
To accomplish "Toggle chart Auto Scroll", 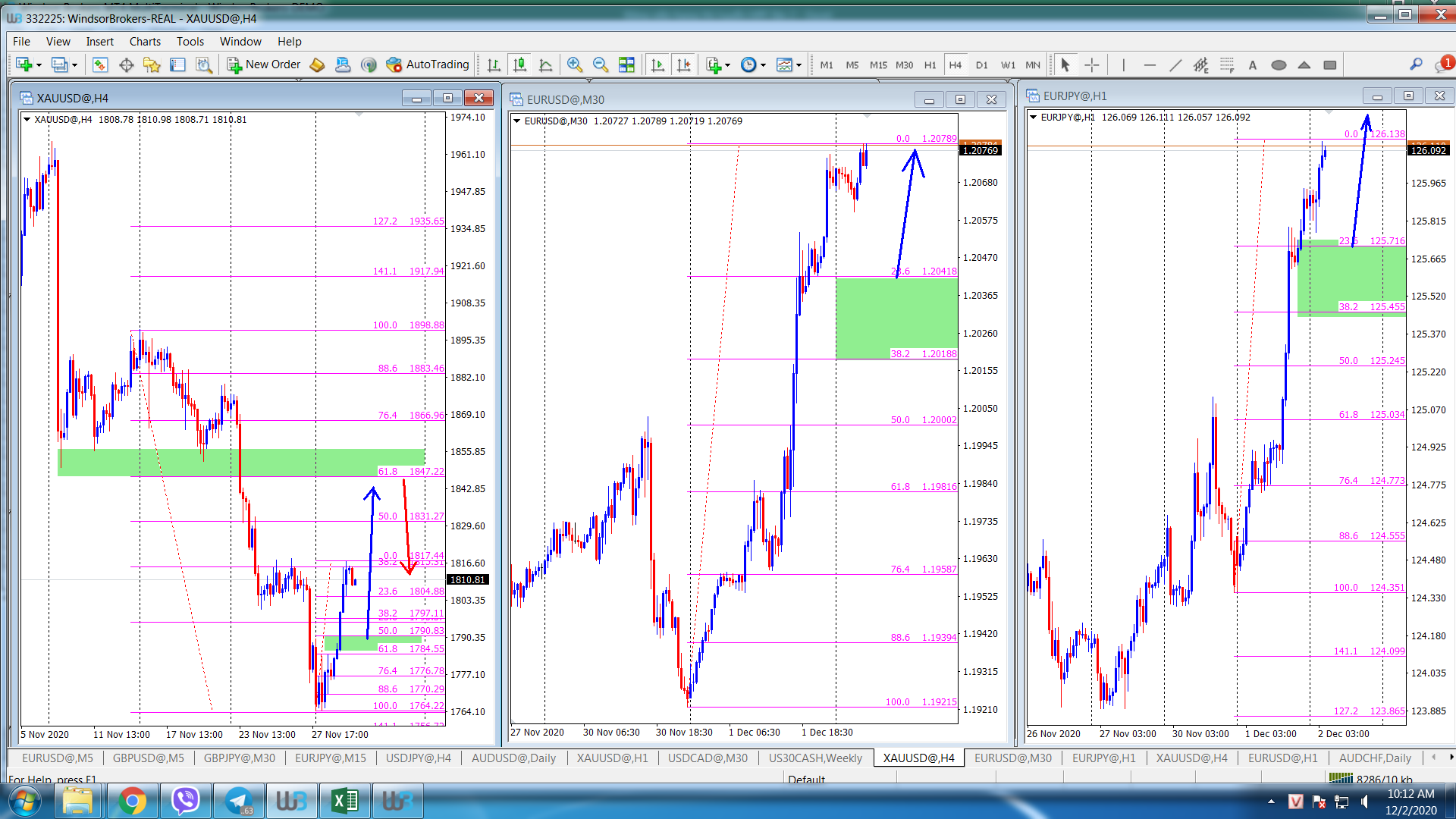I will tap(658, 65).
